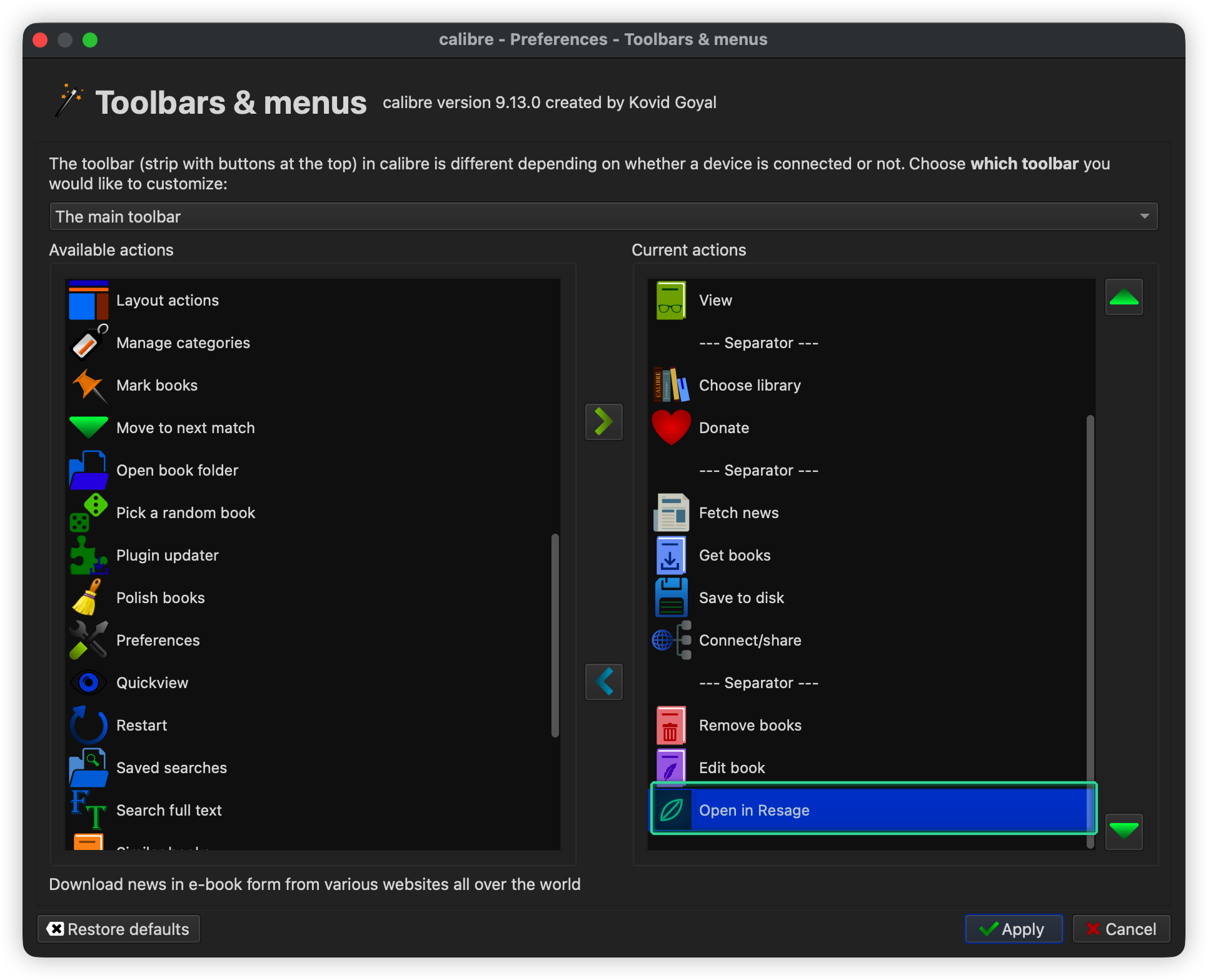1208x980 pixels.
Task: Select the 'Saved searches' row text
Action: pyautogui.click(x=171, y=768)
